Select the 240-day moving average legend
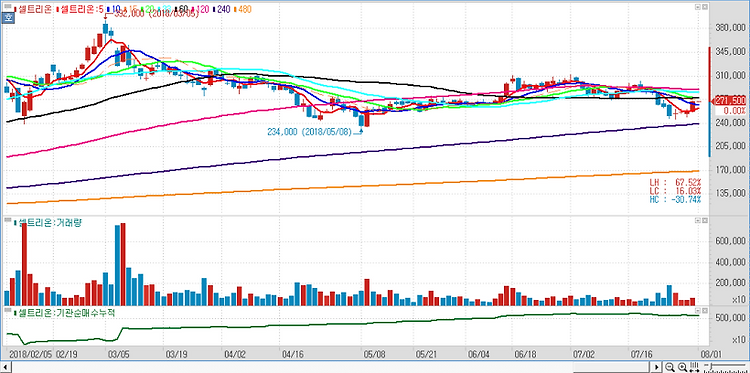Screen dimensions: 750x373 click(221, 9)
